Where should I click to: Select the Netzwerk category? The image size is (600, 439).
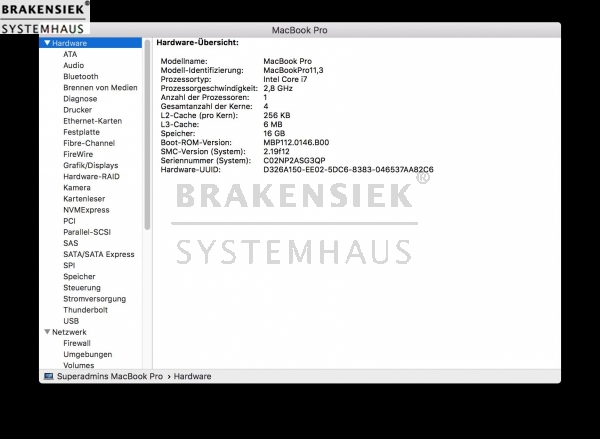point(69,332)
